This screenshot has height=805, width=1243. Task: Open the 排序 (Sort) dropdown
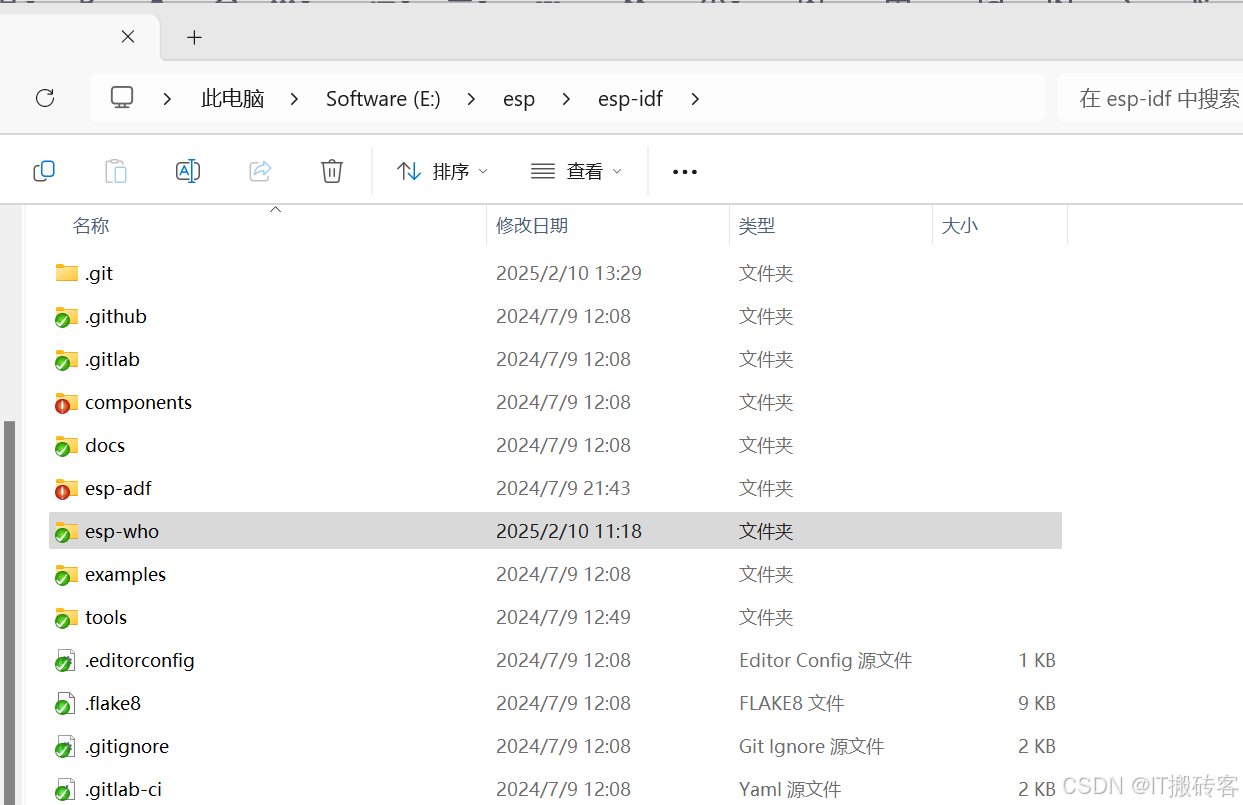point(441,170)
